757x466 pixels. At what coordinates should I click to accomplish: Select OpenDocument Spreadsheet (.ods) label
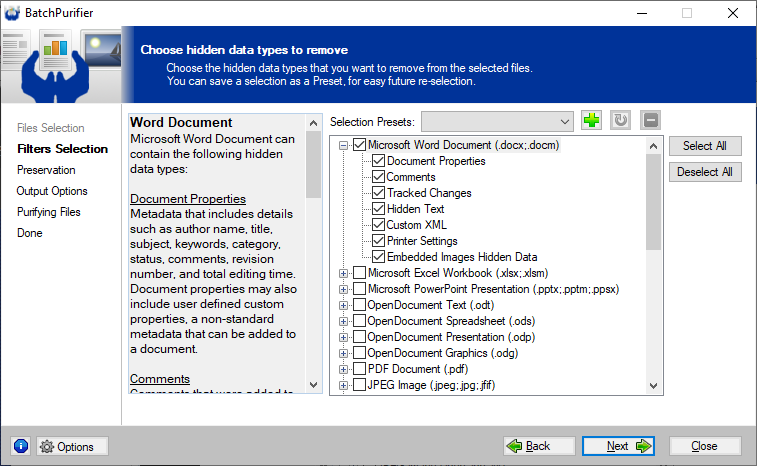(x=451, y=321)
